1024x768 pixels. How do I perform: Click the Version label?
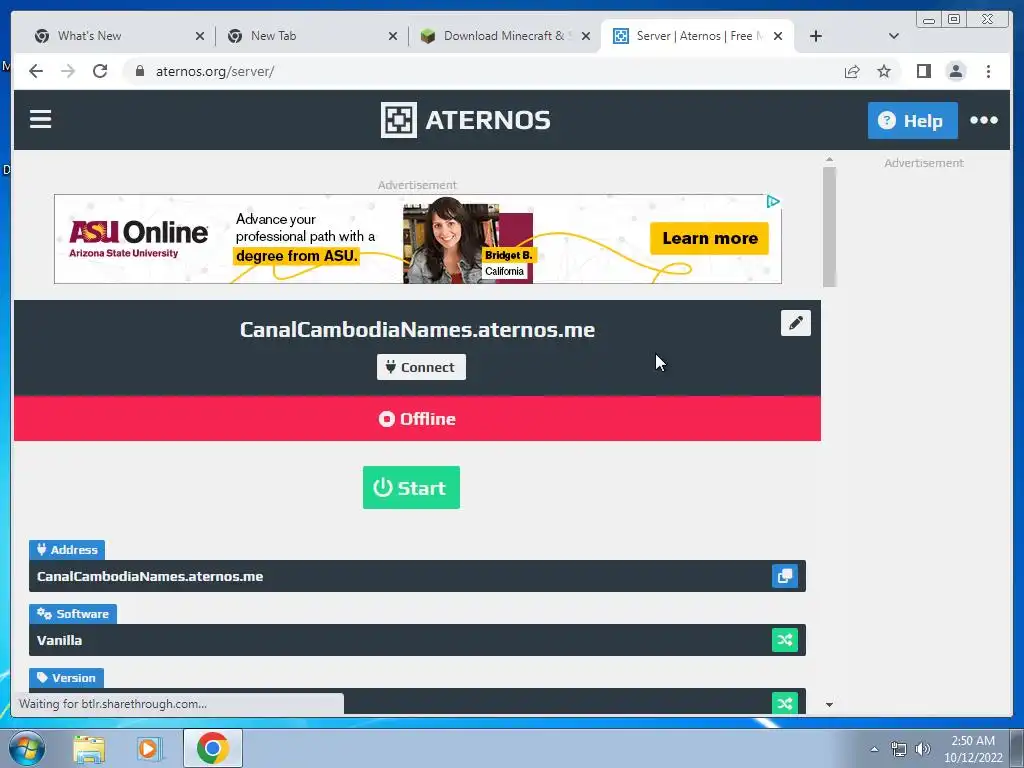point(66,678)
